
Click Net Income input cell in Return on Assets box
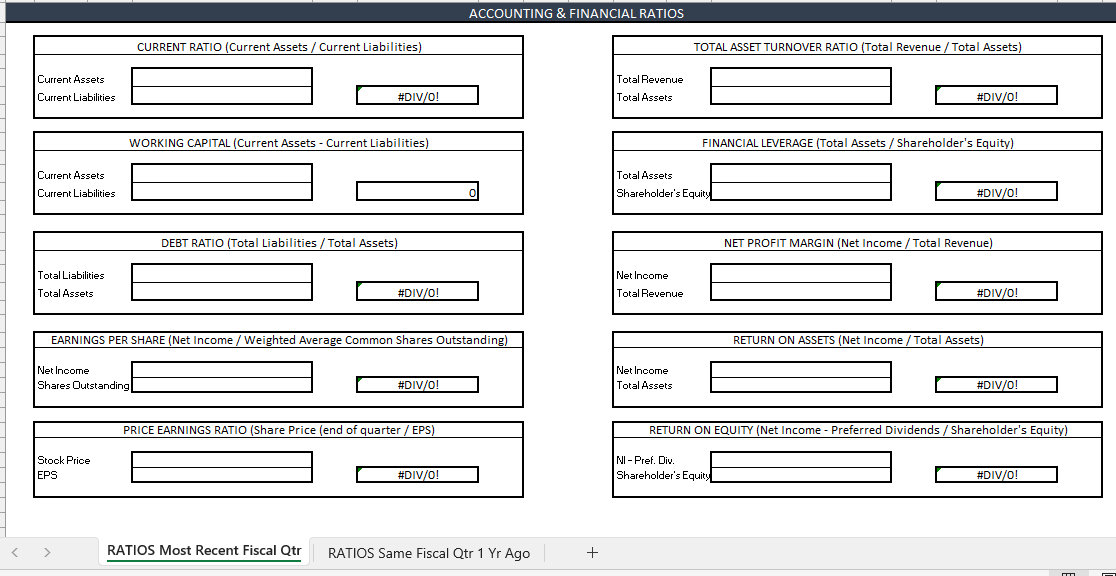coord(801,370)
